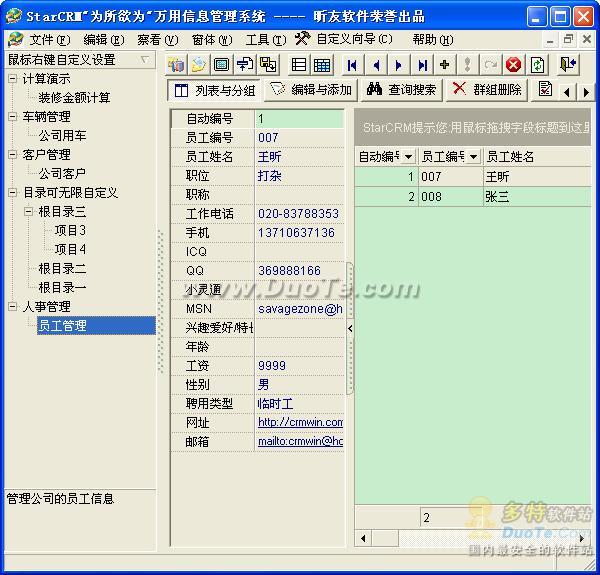The width and height of the screenshot is (600, 575).
Task: Click the 工作电话 value 020-83788353
Action: (x=298, y=213)
